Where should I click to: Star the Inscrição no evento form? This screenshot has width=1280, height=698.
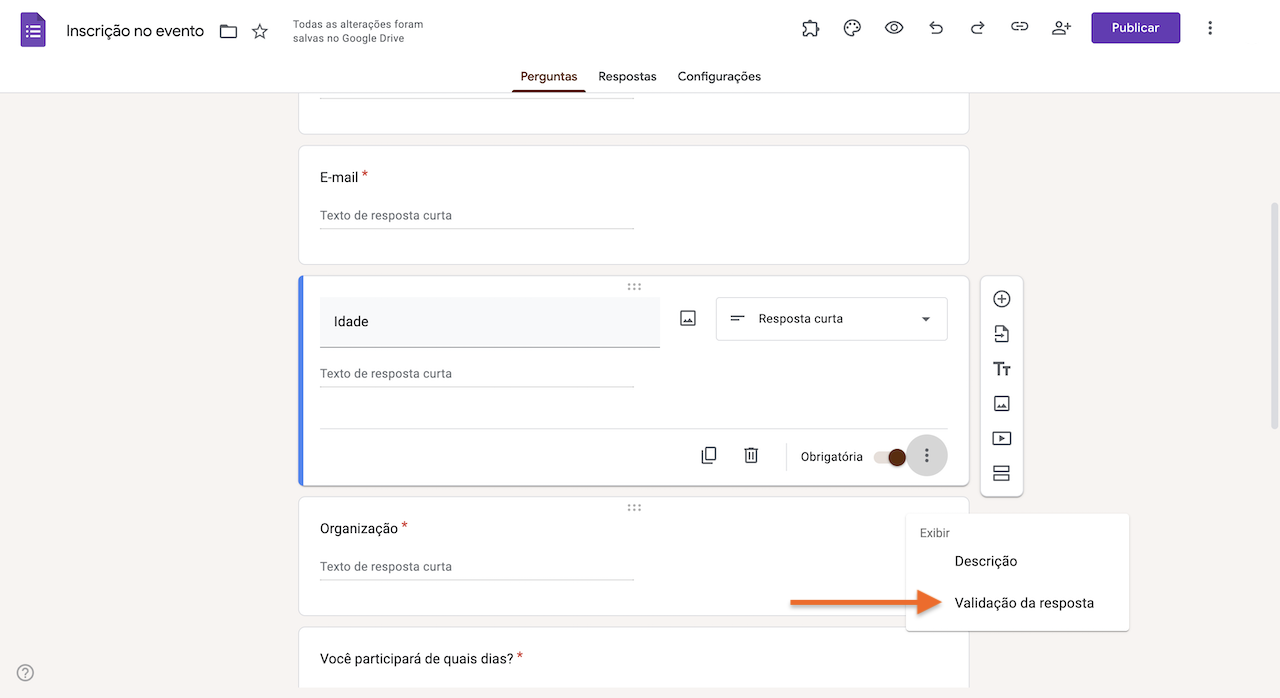click(259, 31)
